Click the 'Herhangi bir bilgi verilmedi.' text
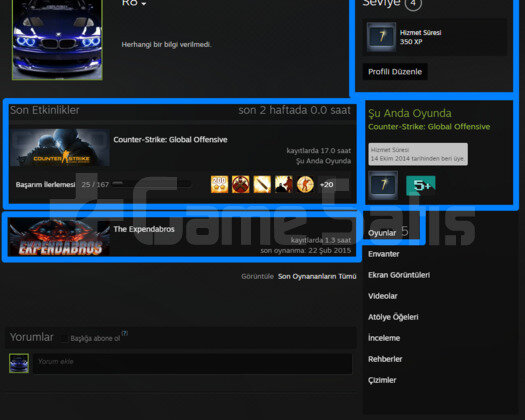525x420 pixels. [x=166, y=45]
